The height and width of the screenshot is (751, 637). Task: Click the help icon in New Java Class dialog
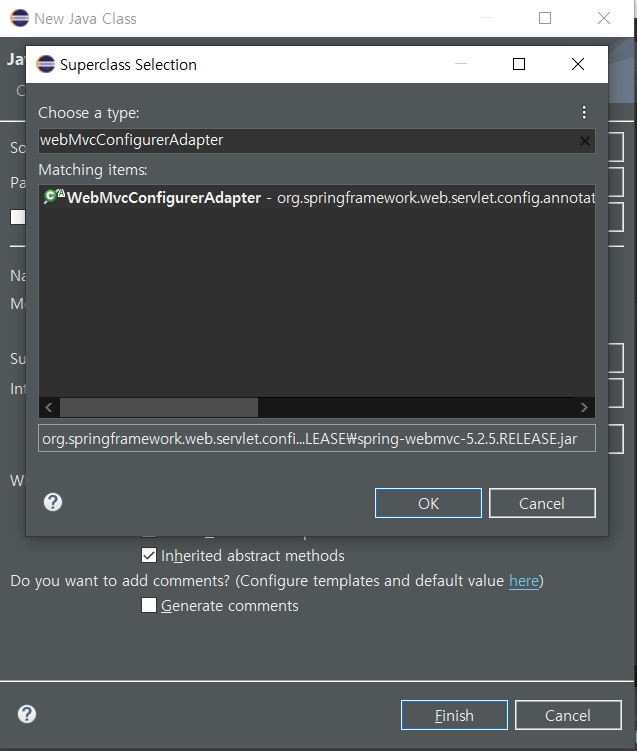[27, 714]
